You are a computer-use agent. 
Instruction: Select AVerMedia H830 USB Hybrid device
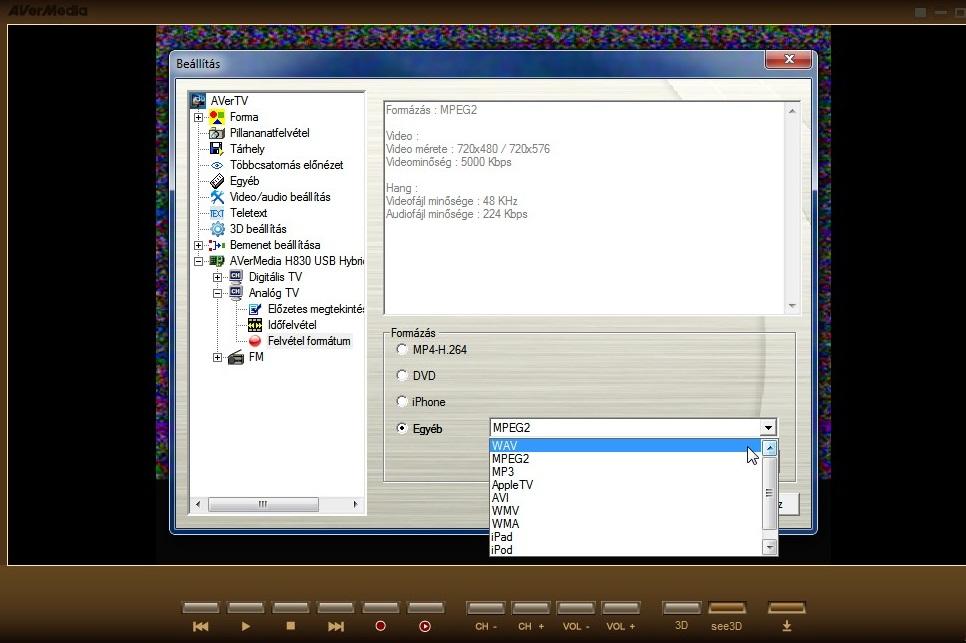coord(296,261)
